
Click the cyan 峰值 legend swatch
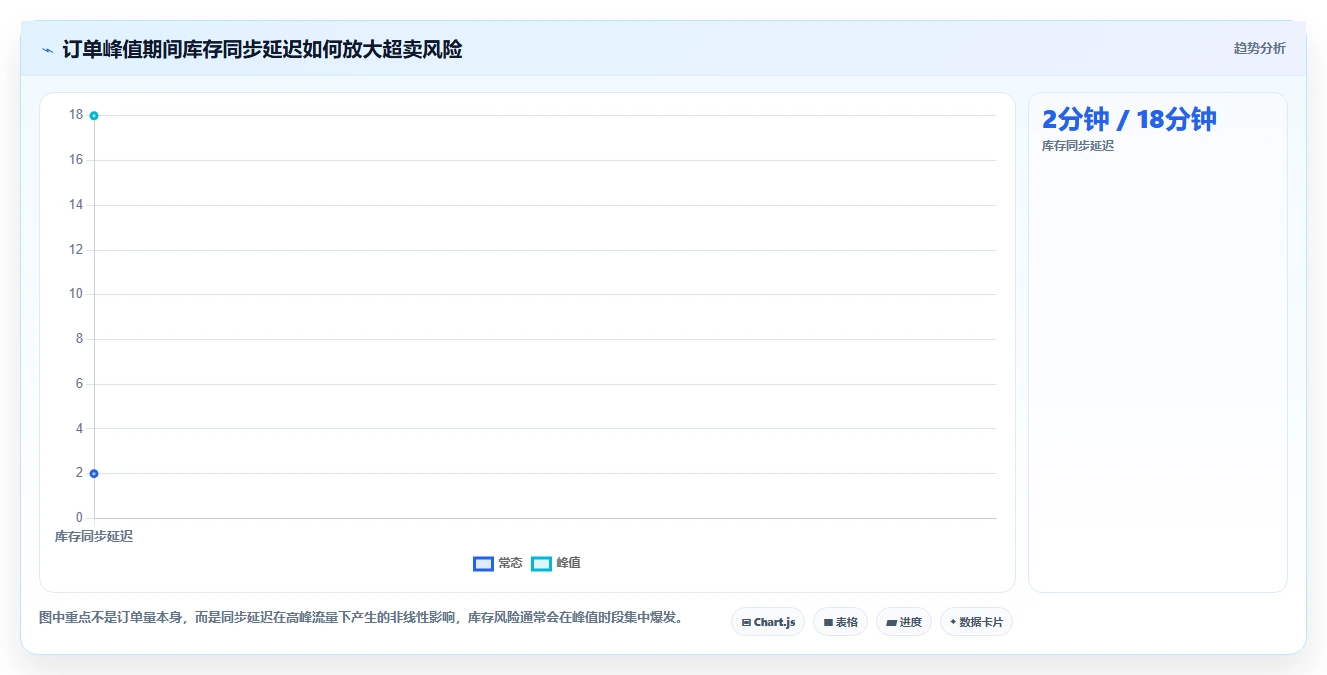tap(541, 563)
